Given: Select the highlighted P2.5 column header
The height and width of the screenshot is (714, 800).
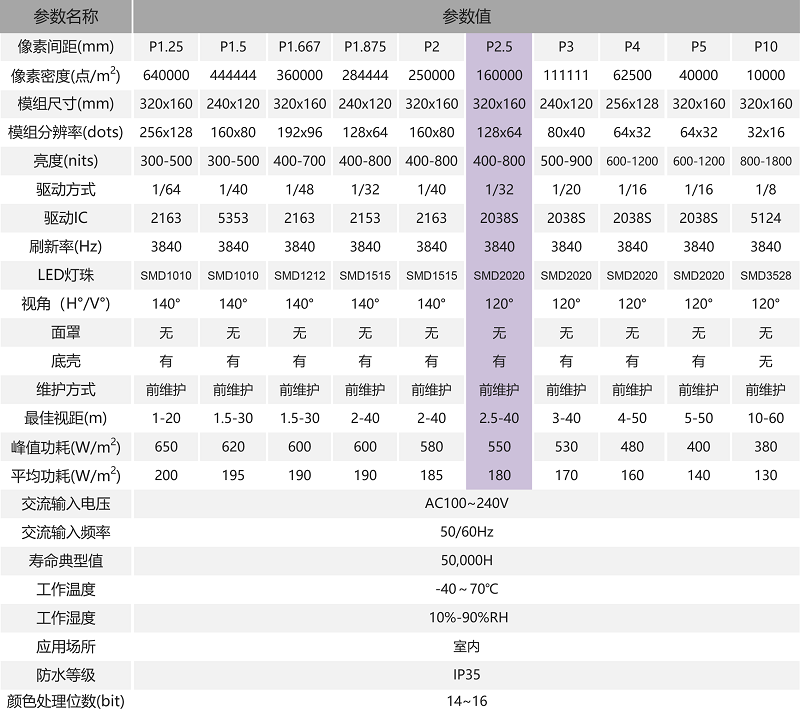Looking at the screenshot, I should click(499, 46).
